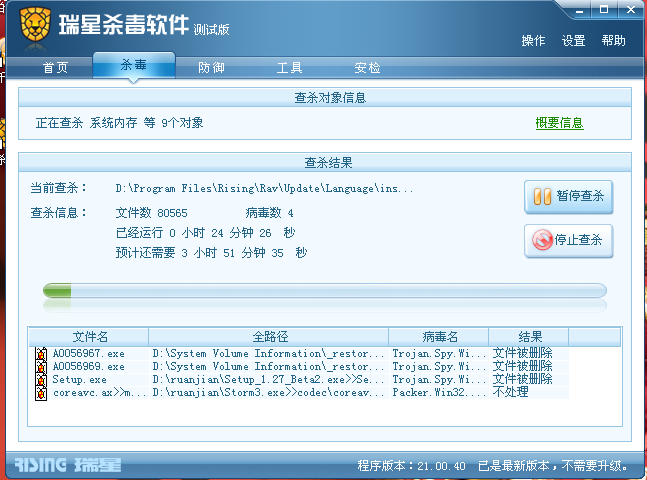
Task: Go to the 工具 tab
Action: point(289,67)
